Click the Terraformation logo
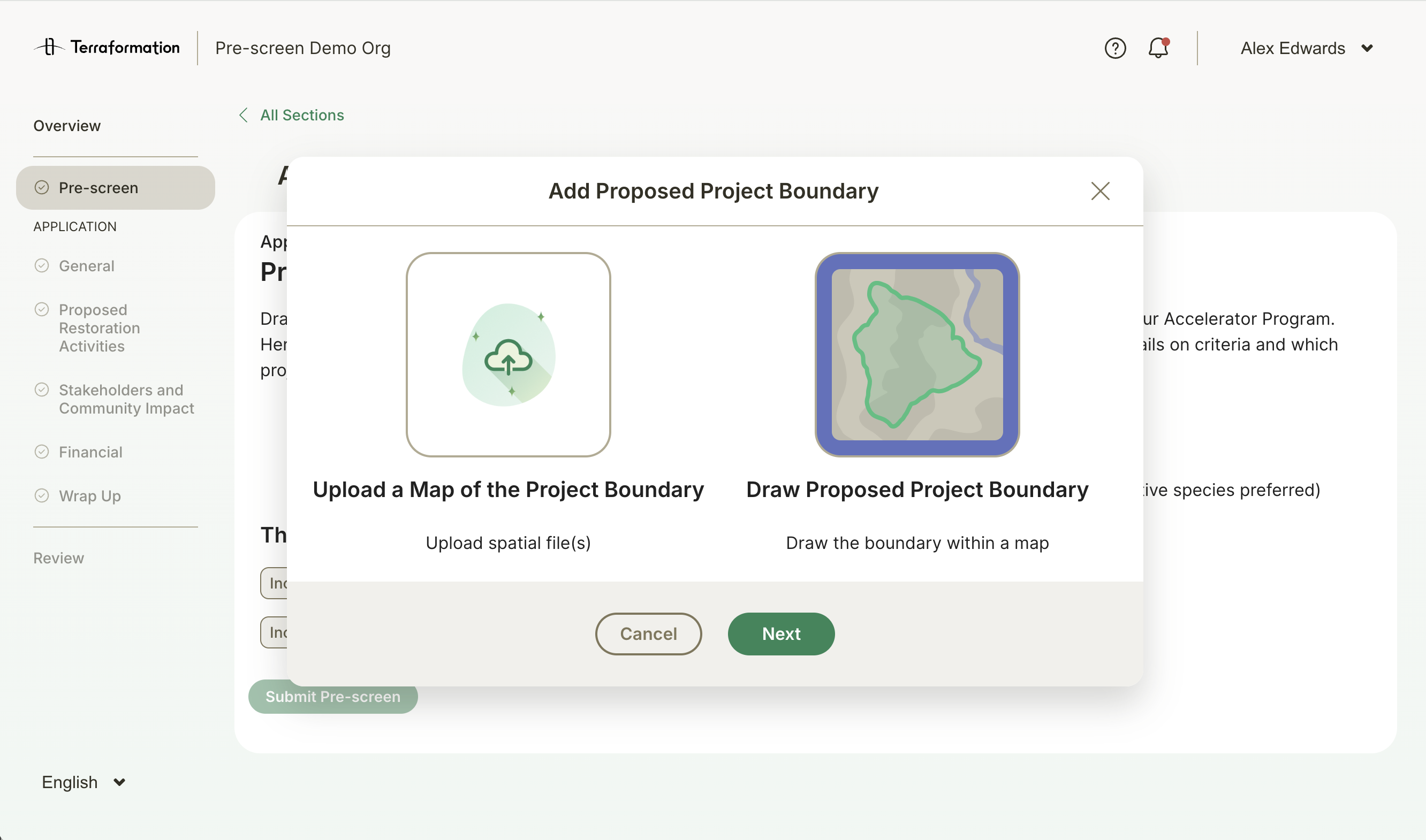Screen dimensions: 1426x840 [x=107, y=48]
